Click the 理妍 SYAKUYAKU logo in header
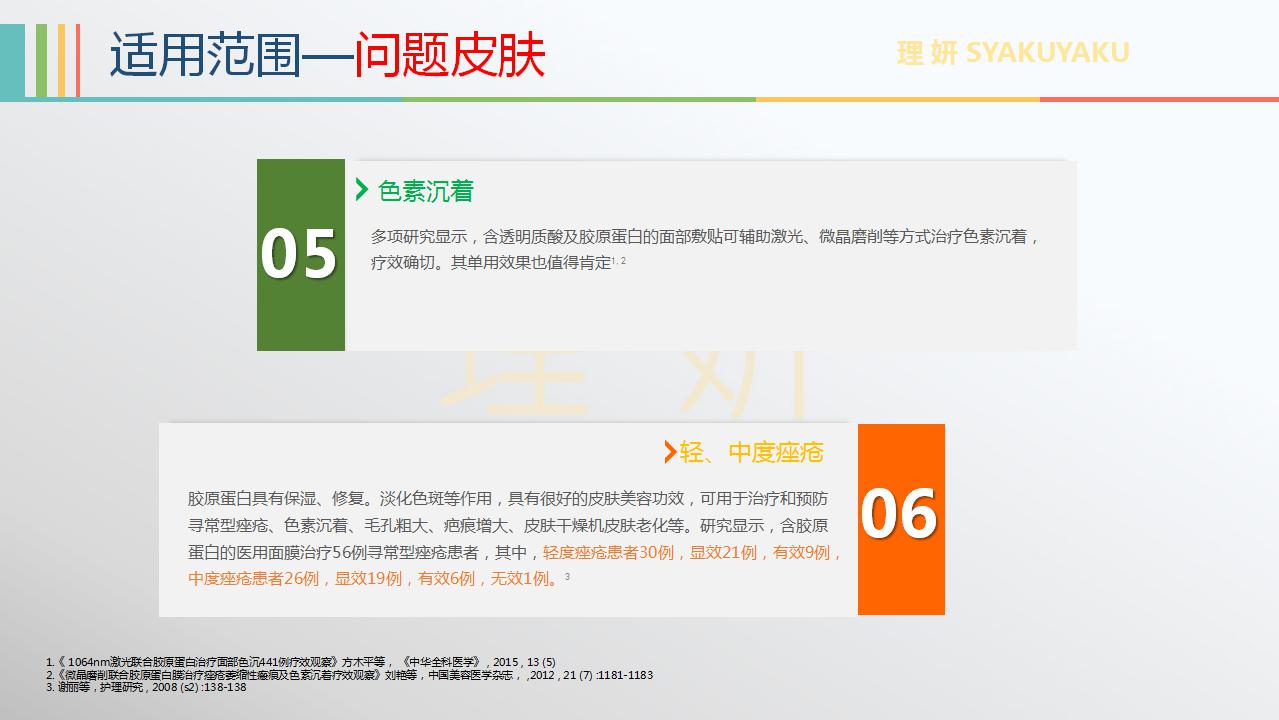The image size is (1279, 720). tap(1013, 53)
